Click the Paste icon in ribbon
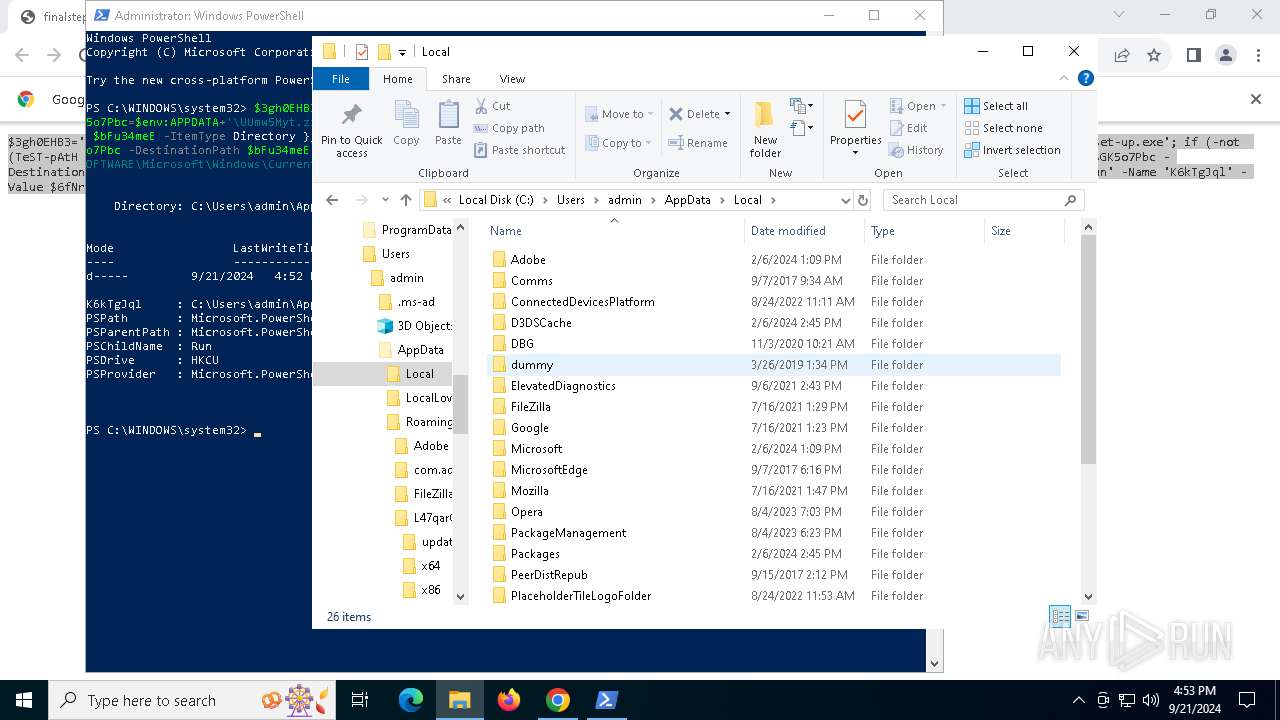1280x720 pixels. (448, 115)
